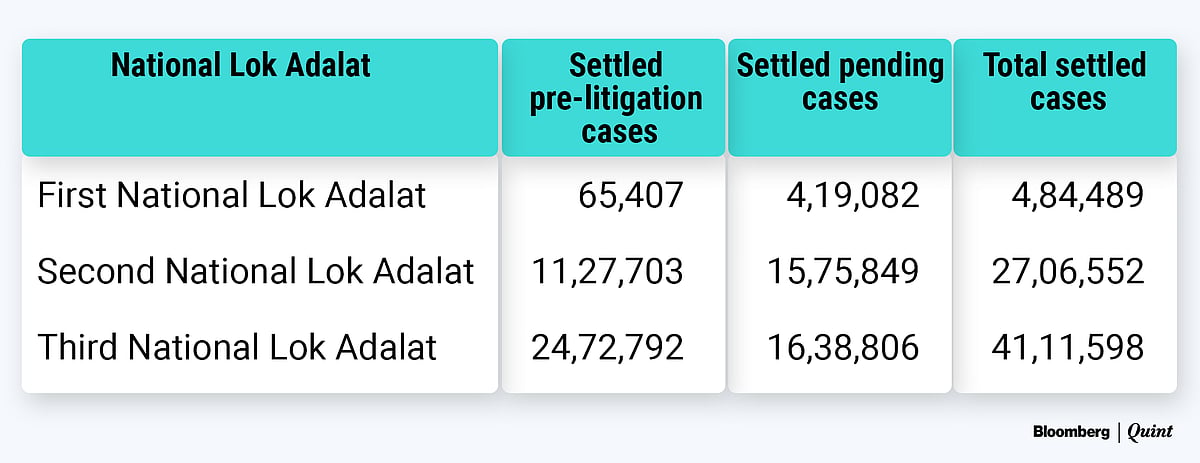Click the Quint logo text
Screen dimensions: 1200x463
click(1150, 432)
